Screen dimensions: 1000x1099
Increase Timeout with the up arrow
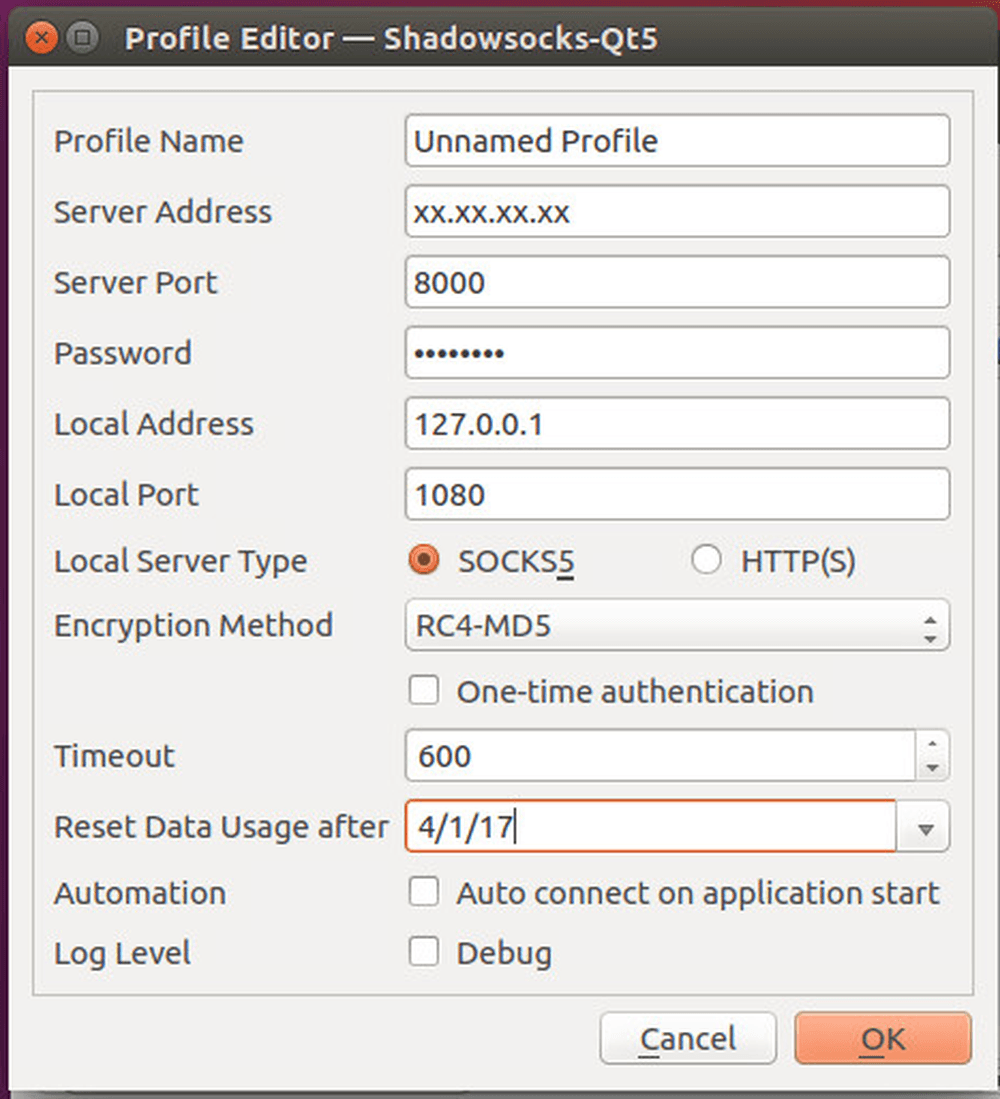[932, 744]
